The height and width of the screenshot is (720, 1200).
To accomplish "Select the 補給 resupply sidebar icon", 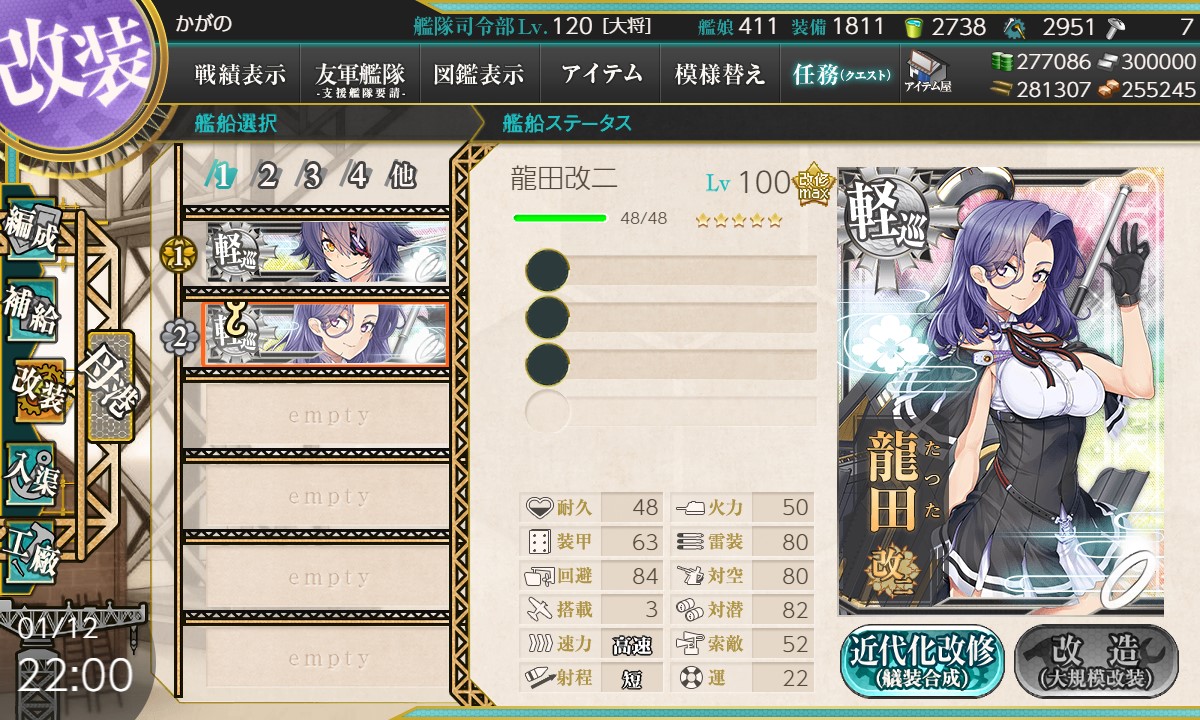I will [30, 312].
